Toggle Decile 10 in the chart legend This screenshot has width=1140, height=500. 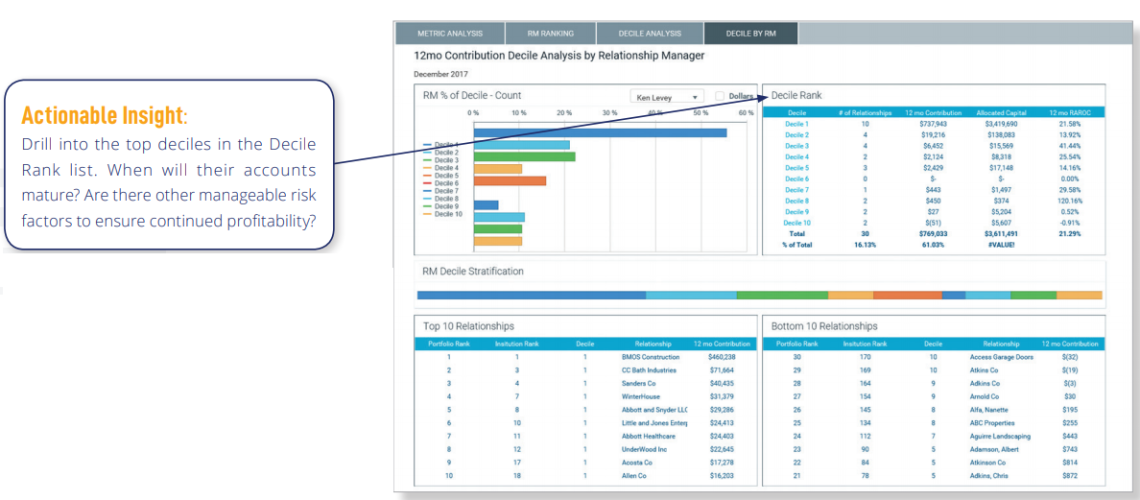(447, 214)
